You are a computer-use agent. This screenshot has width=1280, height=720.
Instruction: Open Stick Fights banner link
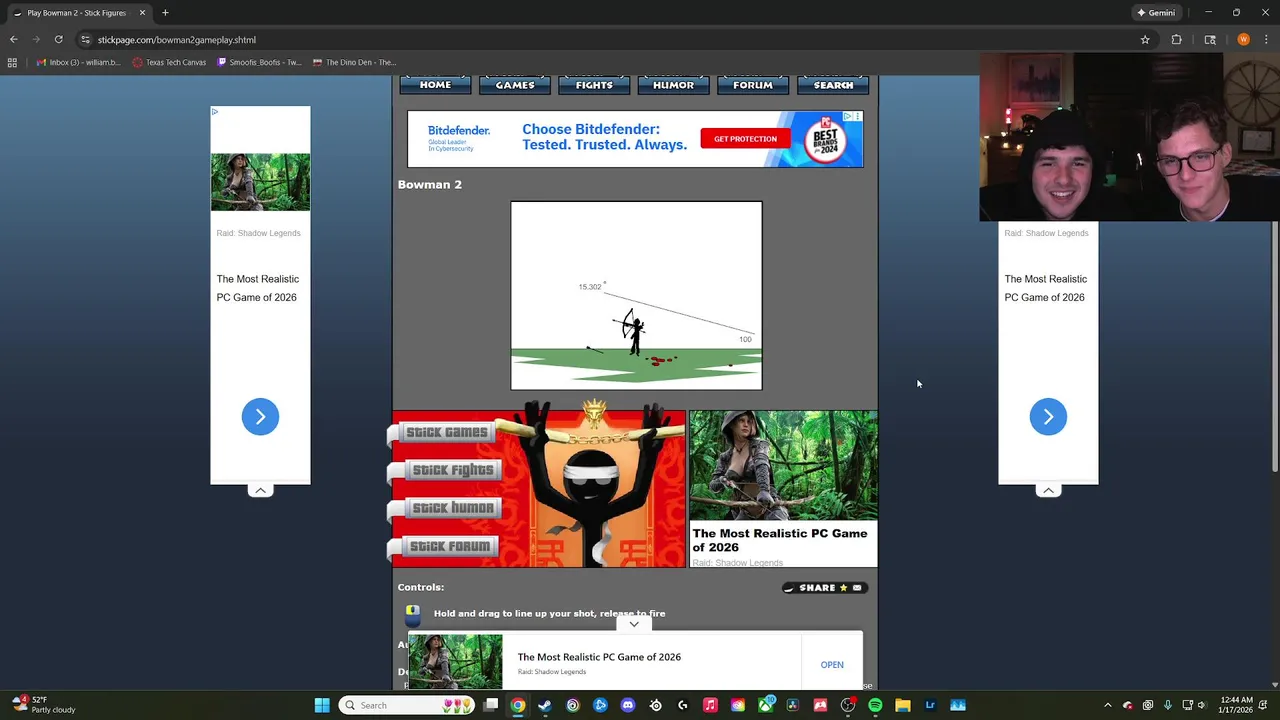tap(452, 470)
